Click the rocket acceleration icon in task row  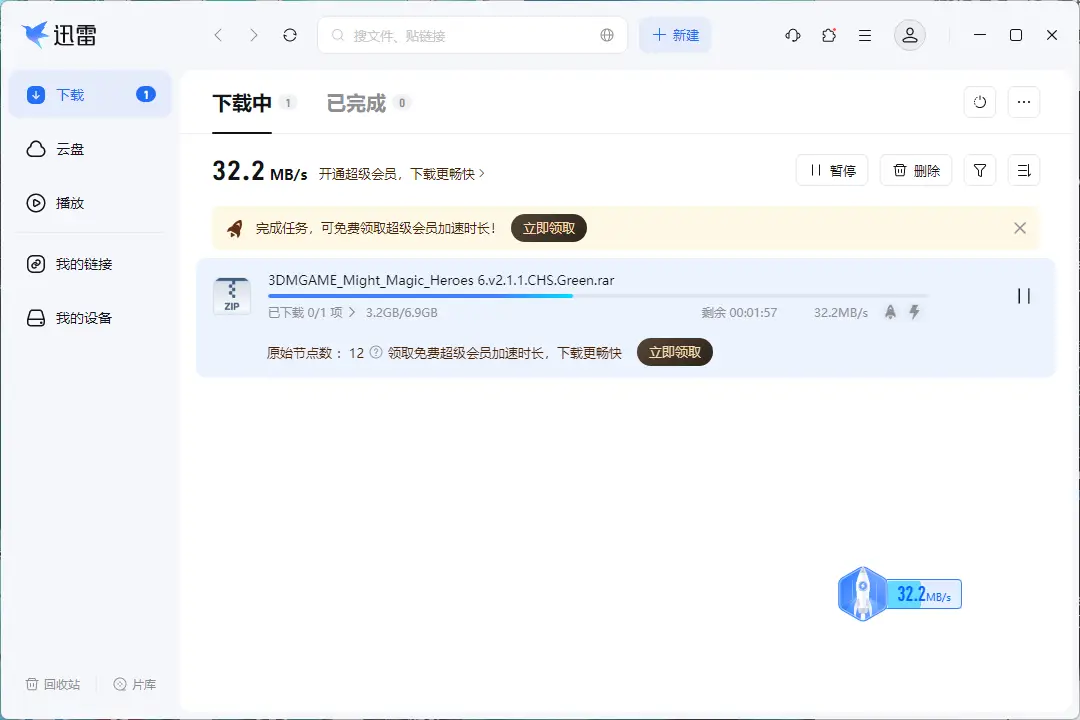(891, 312)
